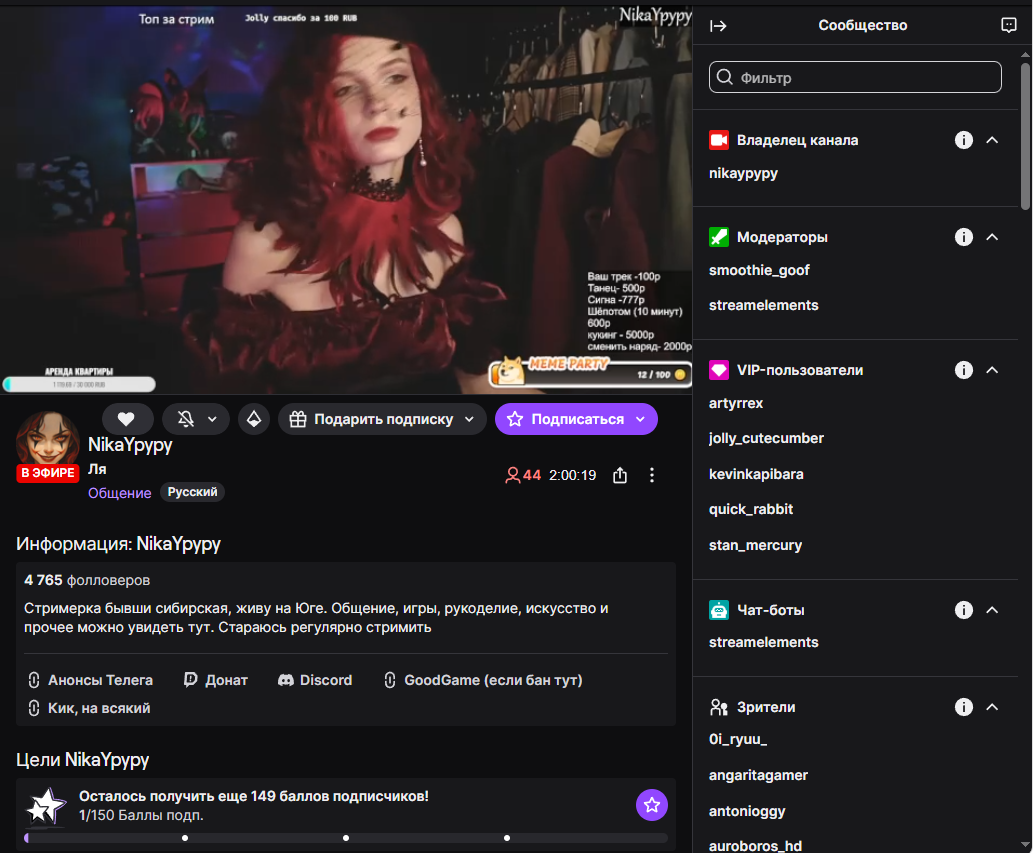Select viewer auroboros_hd
1036x853 pixels.
(x=756, y=845)
